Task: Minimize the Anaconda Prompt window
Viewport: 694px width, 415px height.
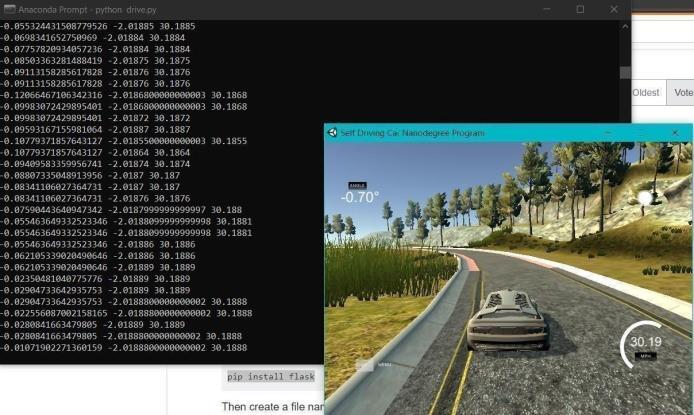Action: [547, 9]
